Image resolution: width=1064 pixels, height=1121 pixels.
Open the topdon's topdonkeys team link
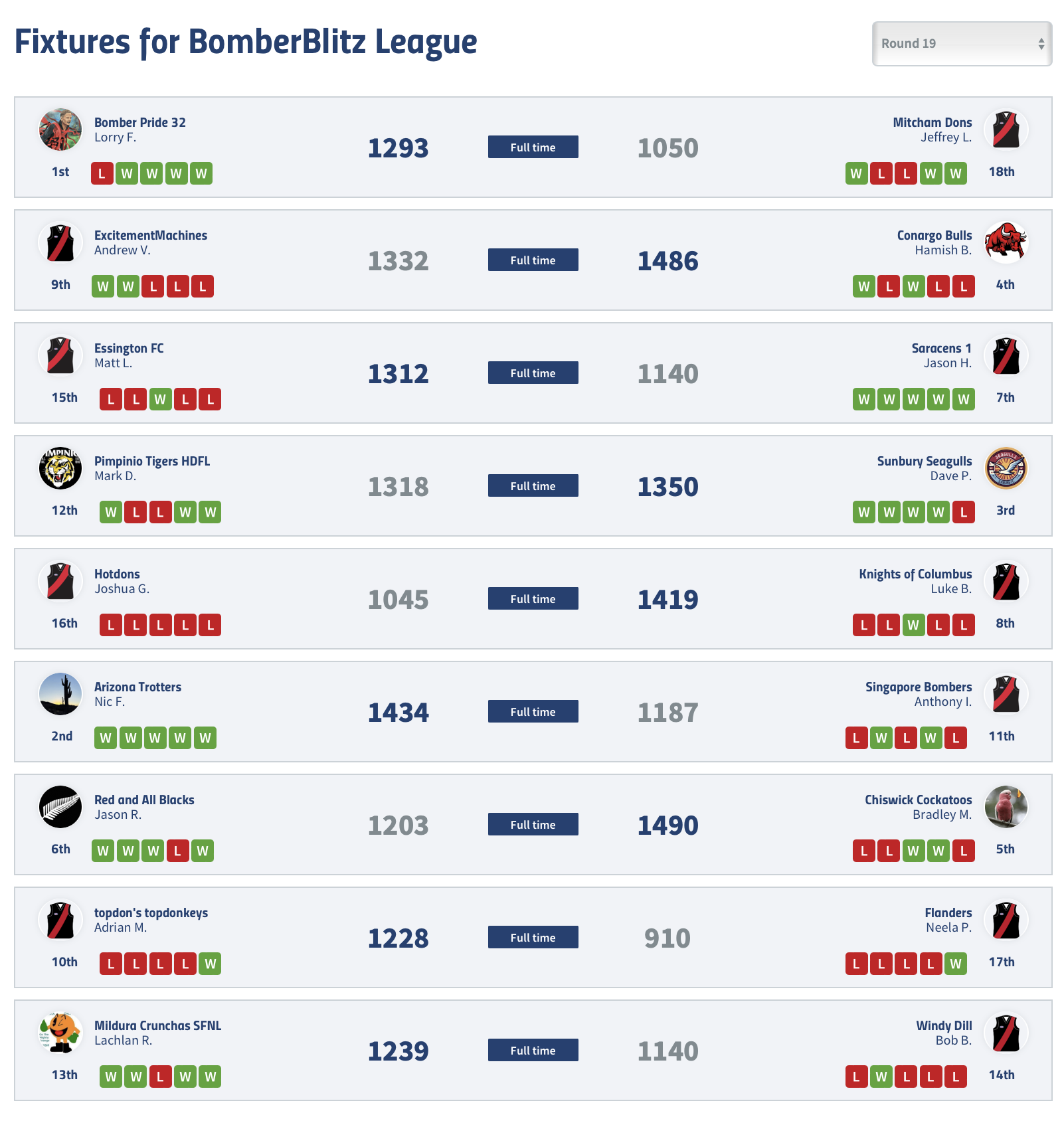click(151, 912)
